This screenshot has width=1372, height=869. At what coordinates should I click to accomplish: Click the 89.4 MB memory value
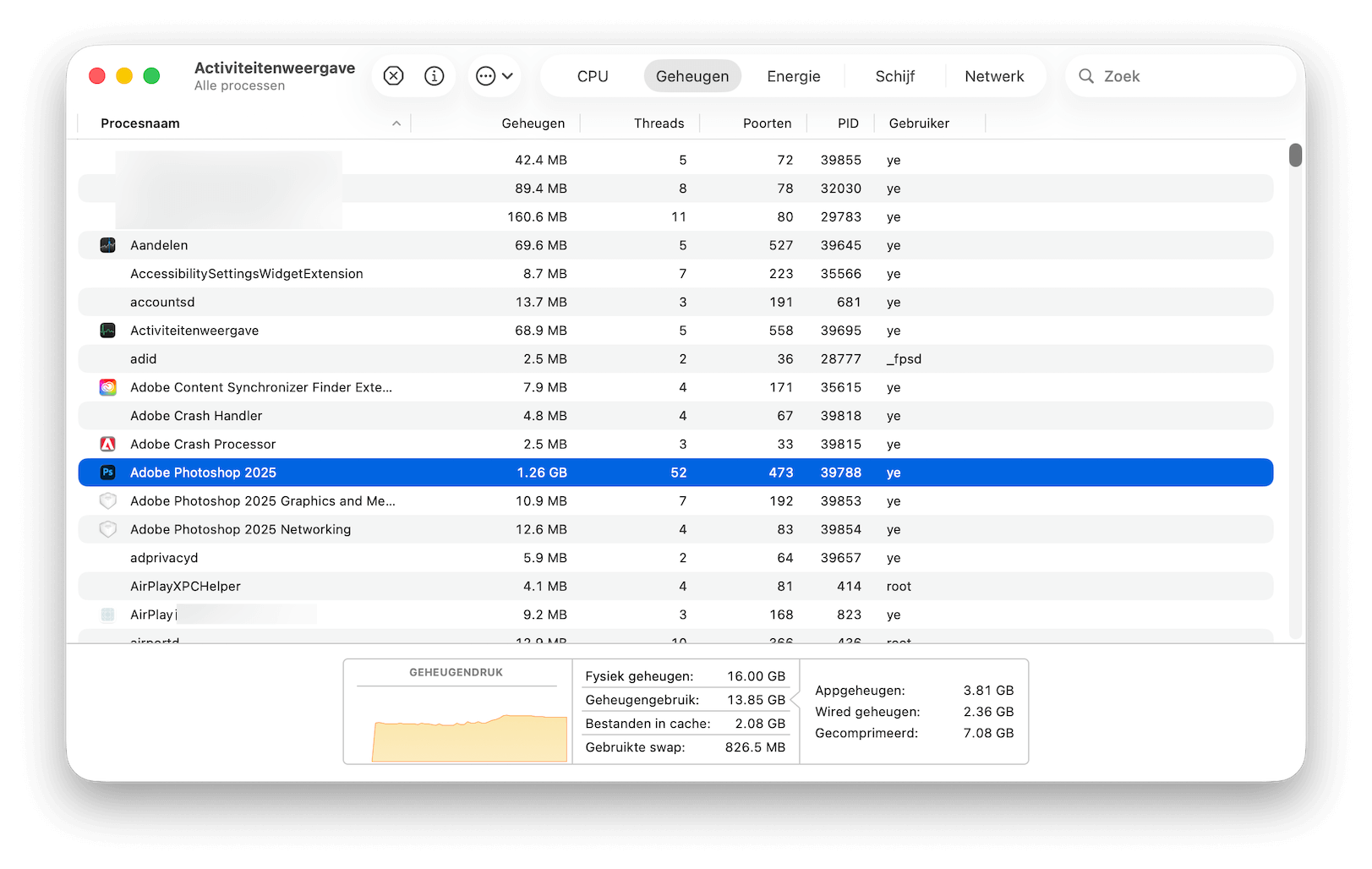pos(541,189)
